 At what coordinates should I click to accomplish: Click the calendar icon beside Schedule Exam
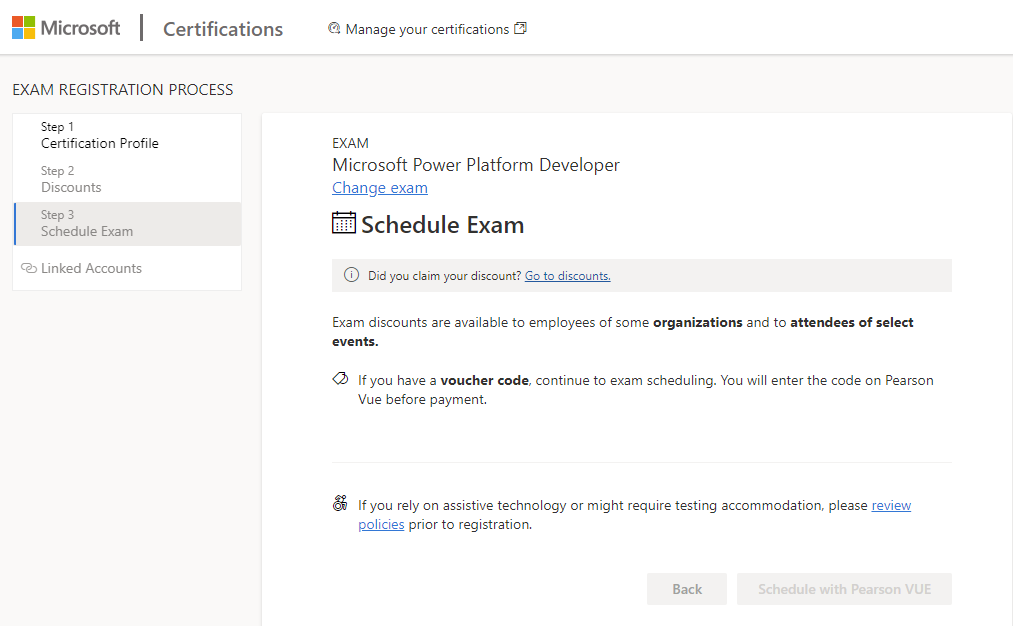click(x=344, y=223)
